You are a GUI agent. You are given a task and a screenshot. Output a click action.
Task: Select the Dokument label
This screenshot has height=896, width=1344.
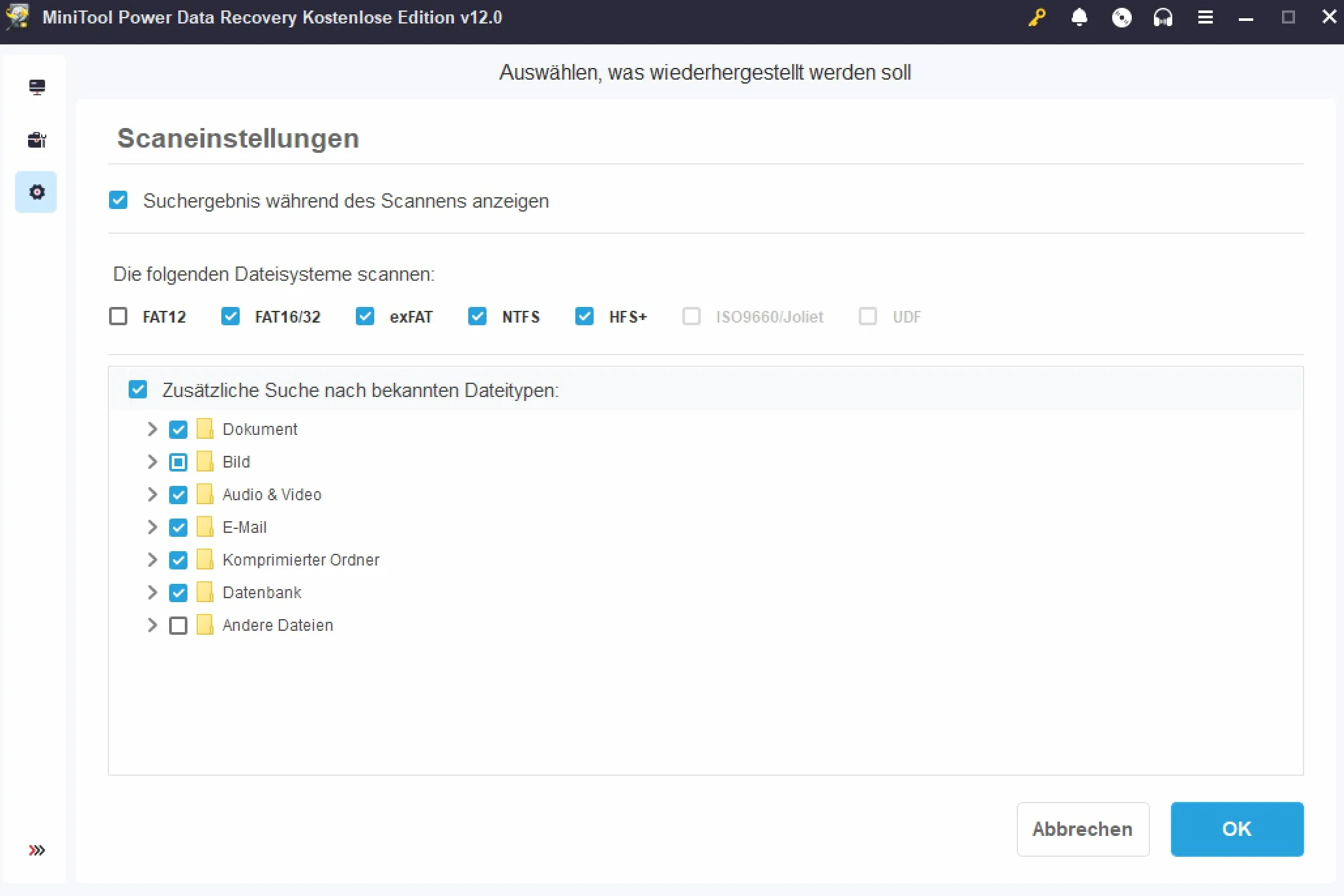pos(260,429)
